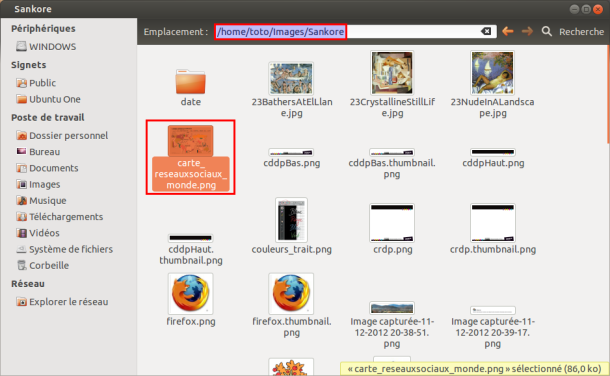Click the Réseau section heading

pyautogui.click(x=28, y=283)
